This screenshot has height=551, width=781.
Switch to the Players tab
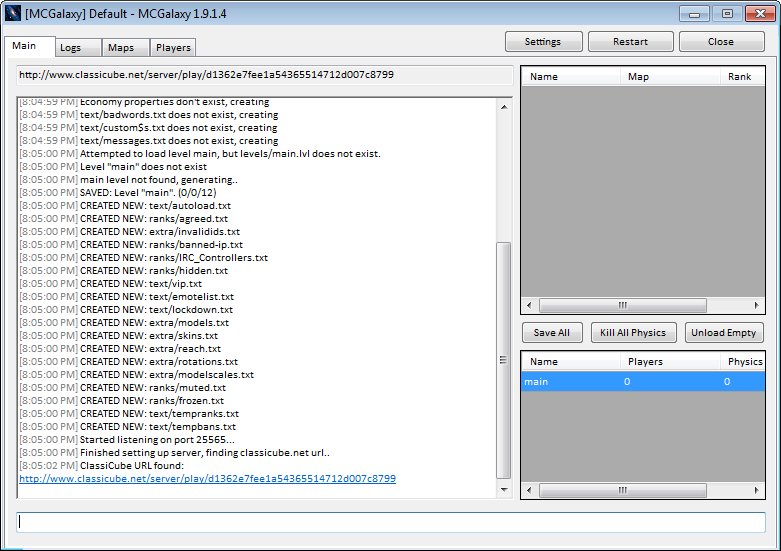[x=173, y=48]
